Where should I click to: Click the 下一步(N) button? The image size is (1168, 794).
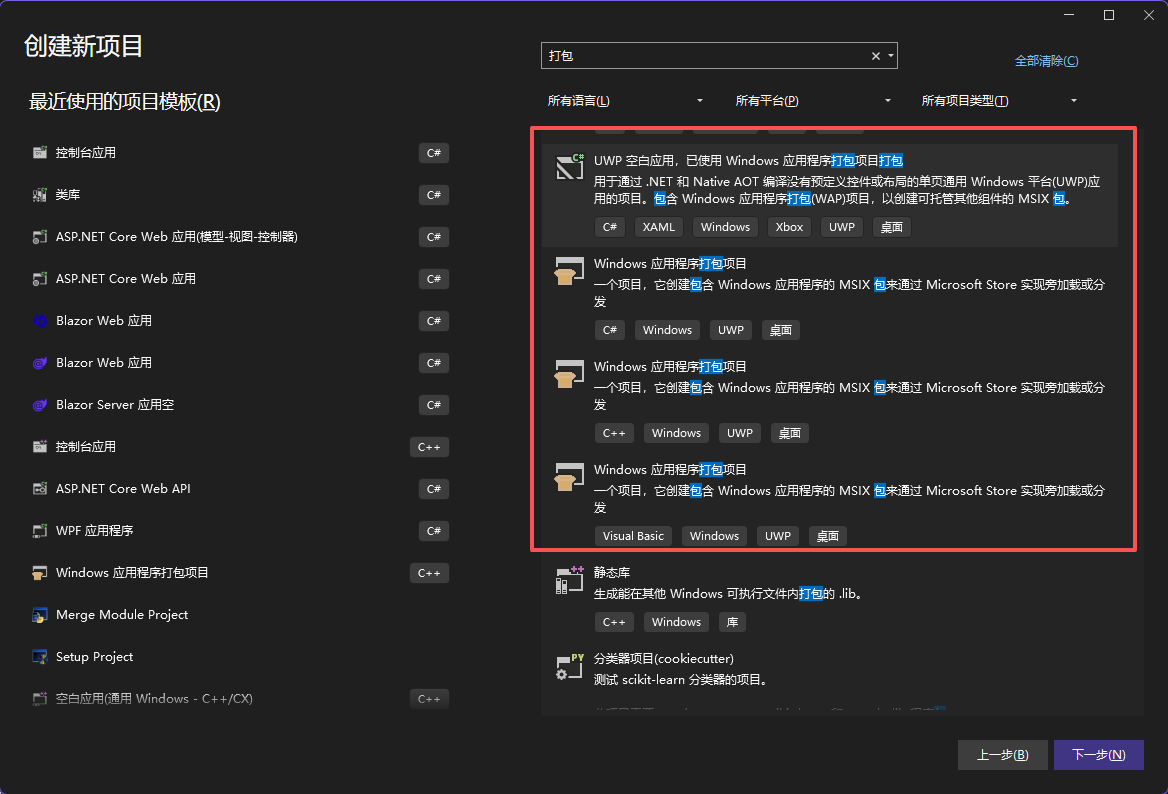click(1099, 755)
